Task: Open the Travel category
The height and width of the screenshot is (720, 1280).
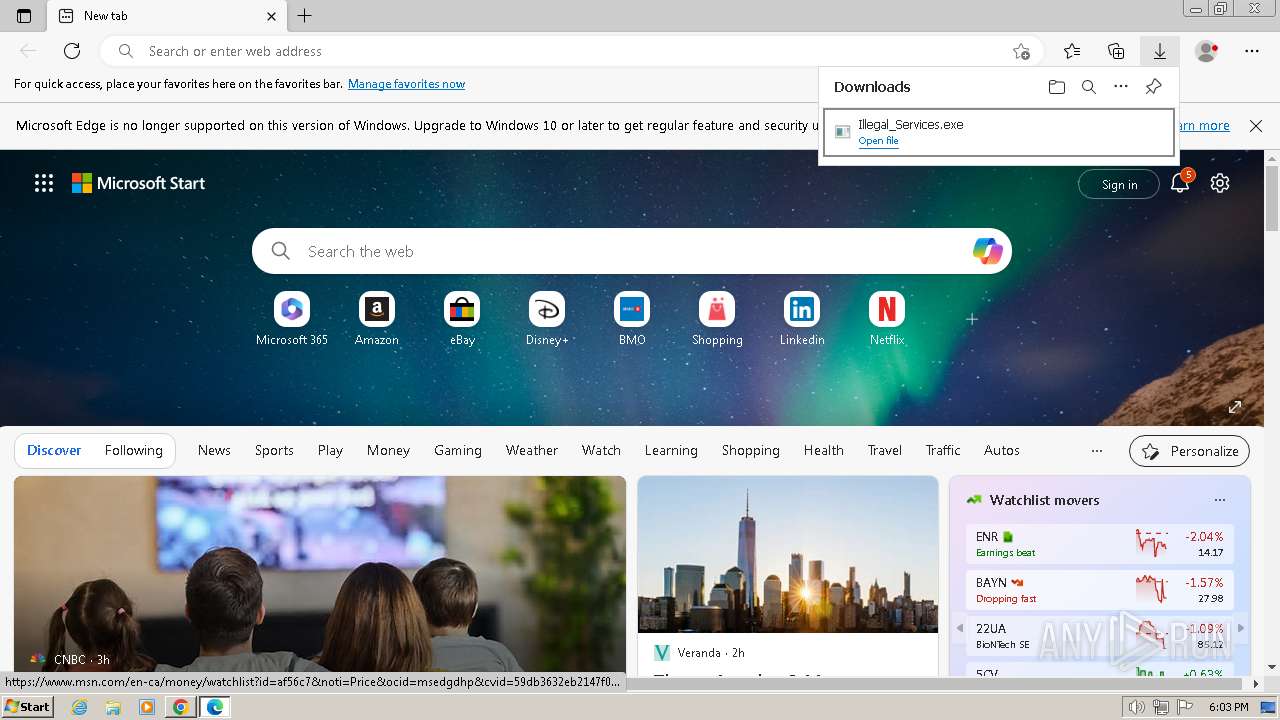Action: click(885, 451)
